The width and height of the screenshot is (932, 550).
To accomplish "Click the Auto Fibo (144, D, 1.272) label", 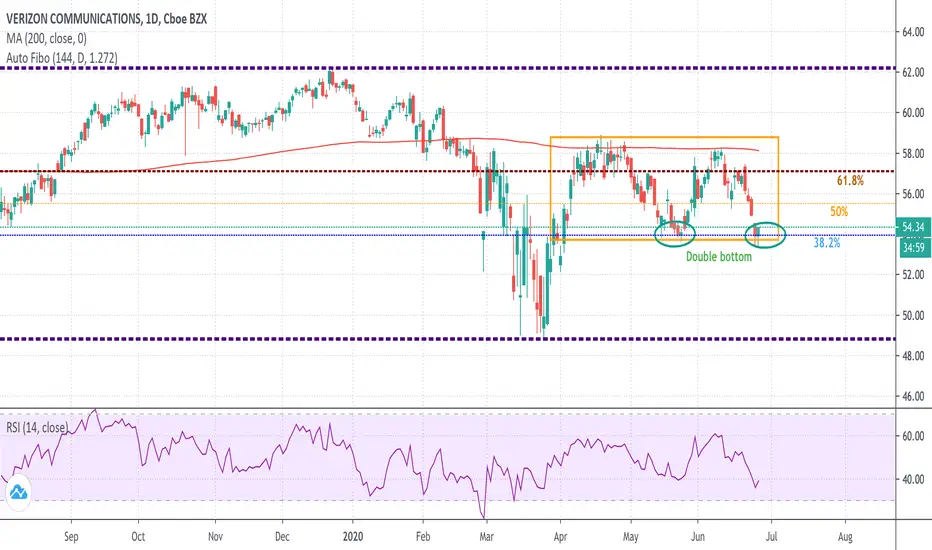I will 62,58.
